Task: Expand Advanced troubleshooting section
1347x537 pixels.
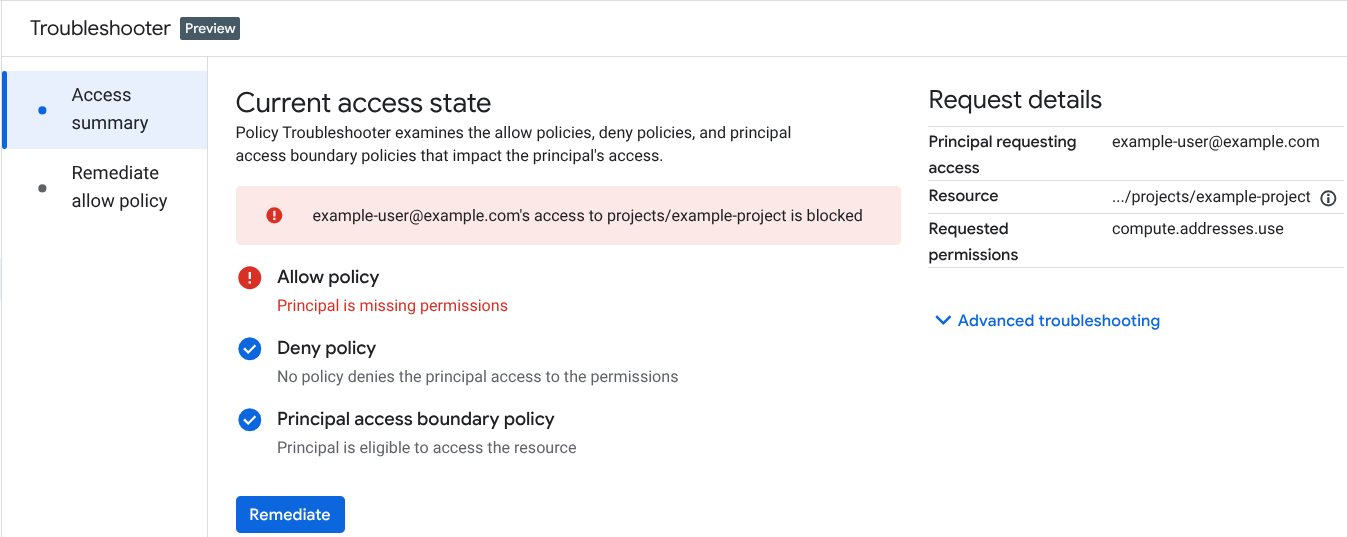Action: (1058, 321)
